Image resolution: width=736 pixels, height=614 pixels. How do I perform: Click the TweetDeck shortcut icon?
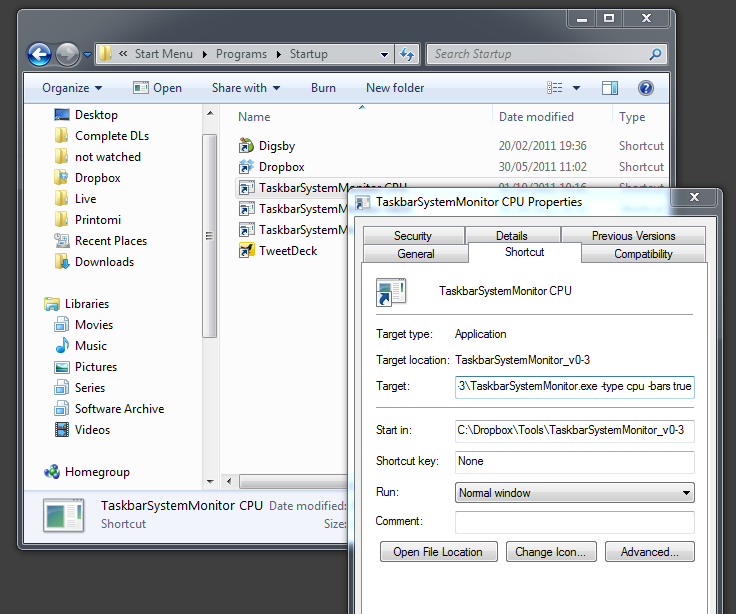click(247, 251)
